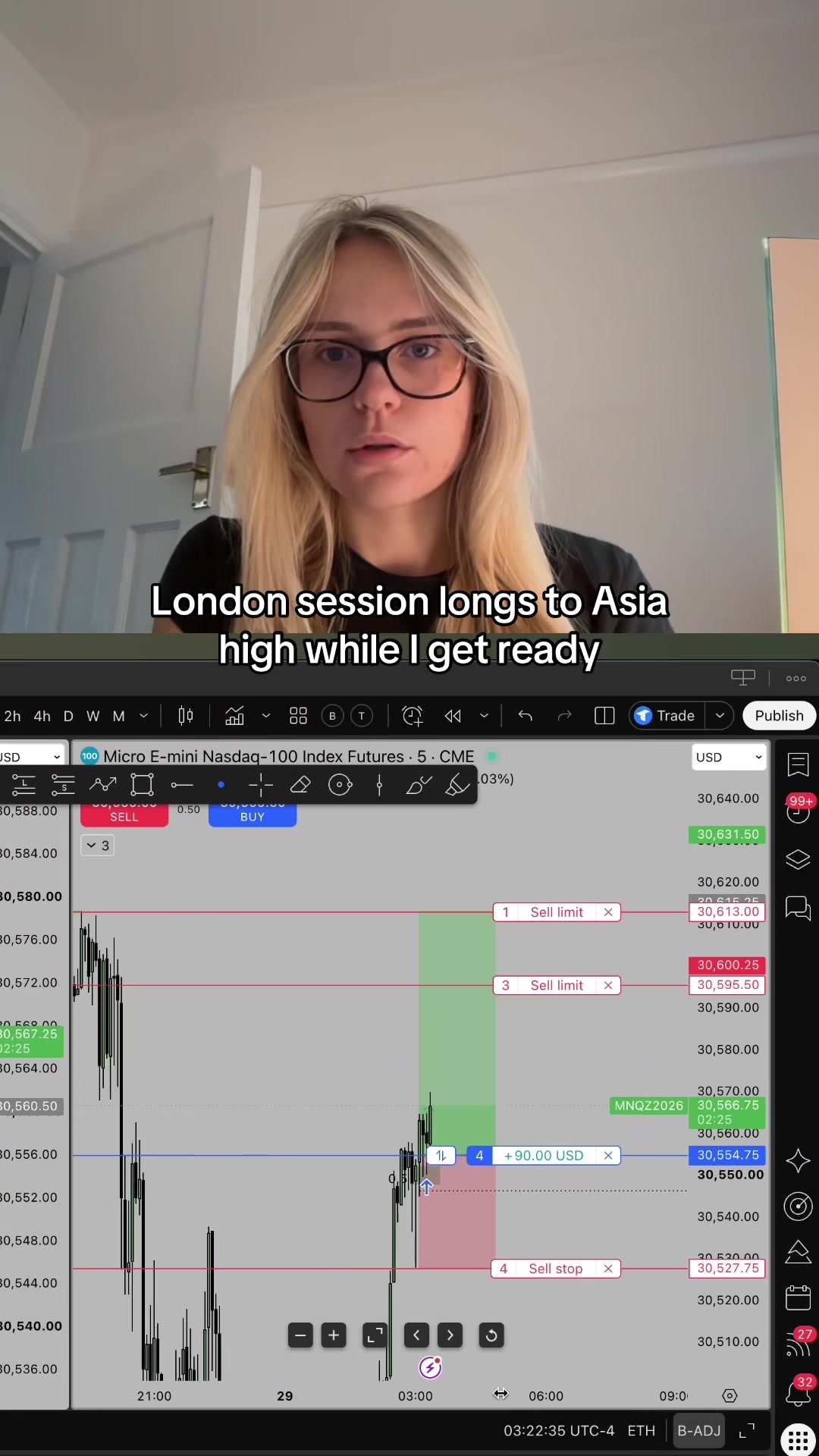This screenshot has height=1456, width=819.
Task: Expand the chevron next to bar replay
Action: 484,716
